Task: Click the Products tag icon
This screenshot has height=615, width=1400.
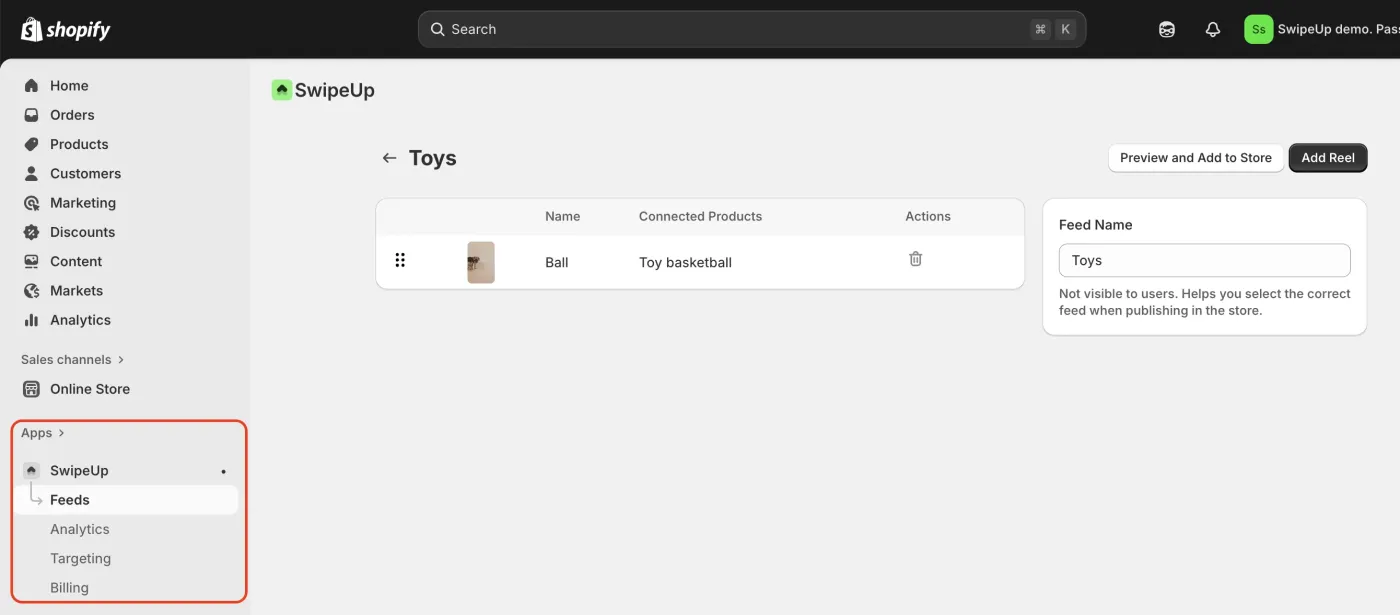Action: tap(32, 144)
